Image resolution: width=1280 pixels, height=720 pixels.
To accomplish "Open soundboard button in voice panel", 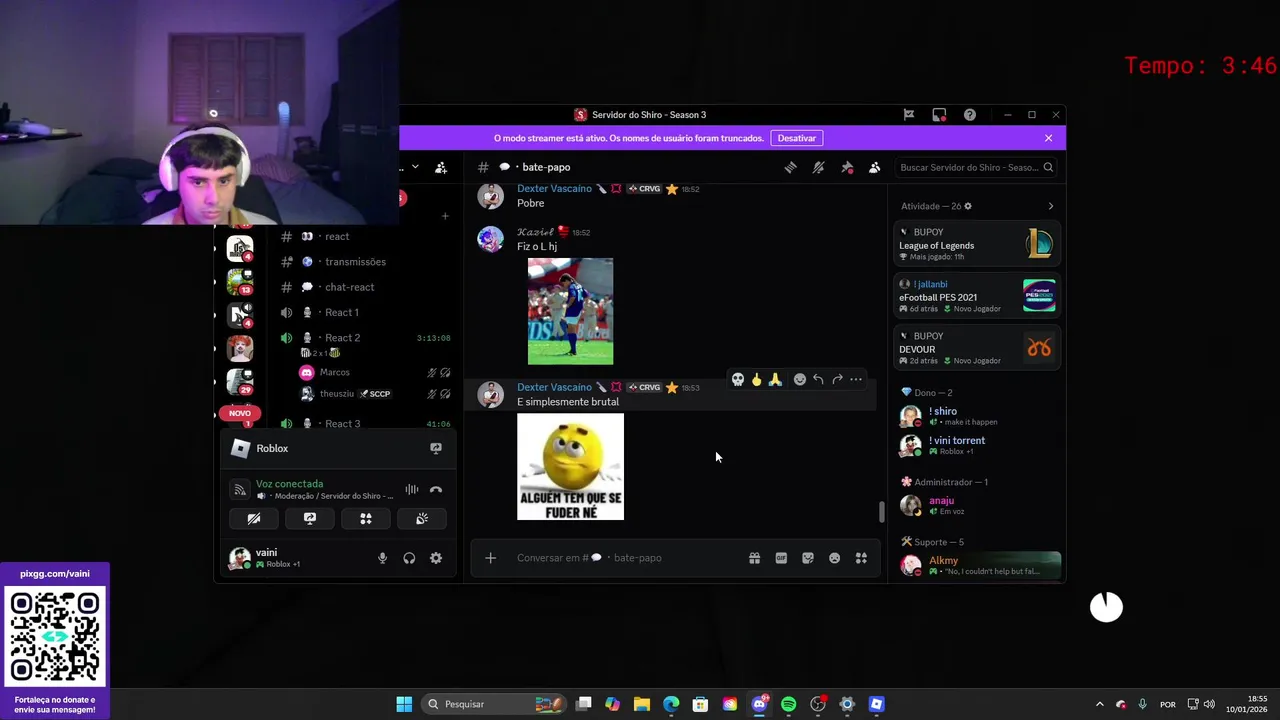I will coord(422,518).
